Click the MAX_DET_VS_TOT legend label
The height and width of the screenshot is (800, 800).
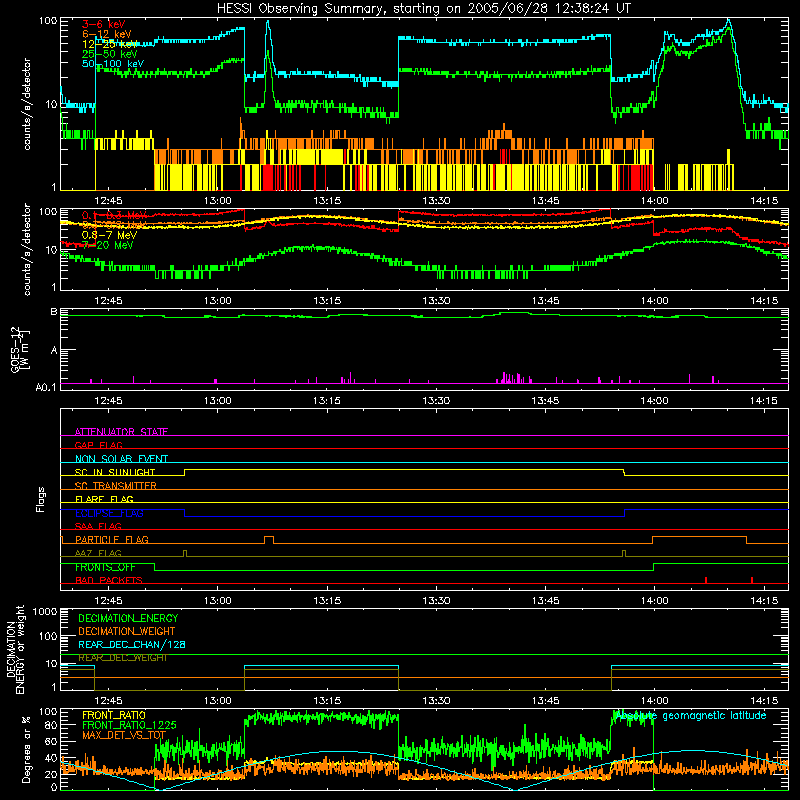tap(124, 735)
